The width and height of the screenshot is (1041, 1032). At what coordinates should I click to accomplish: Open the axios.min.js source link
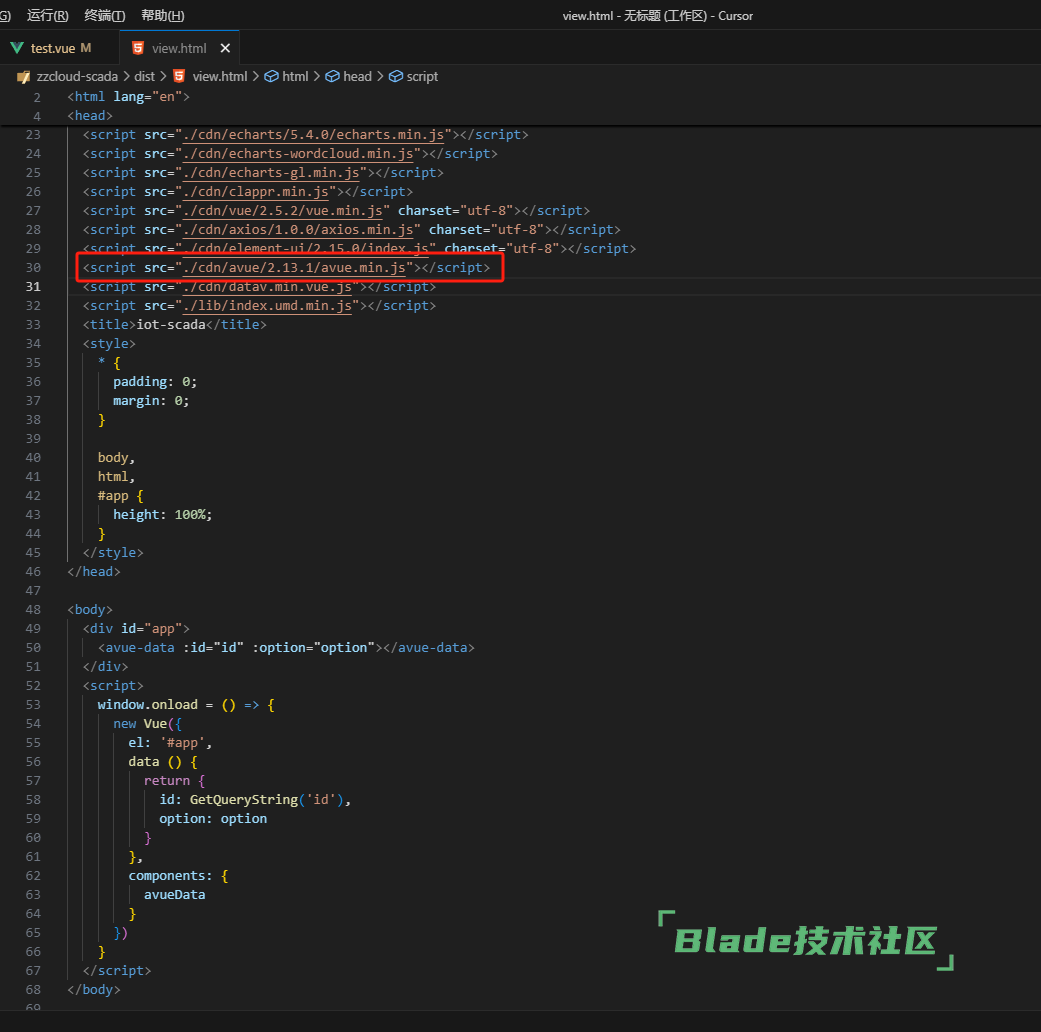298,230
